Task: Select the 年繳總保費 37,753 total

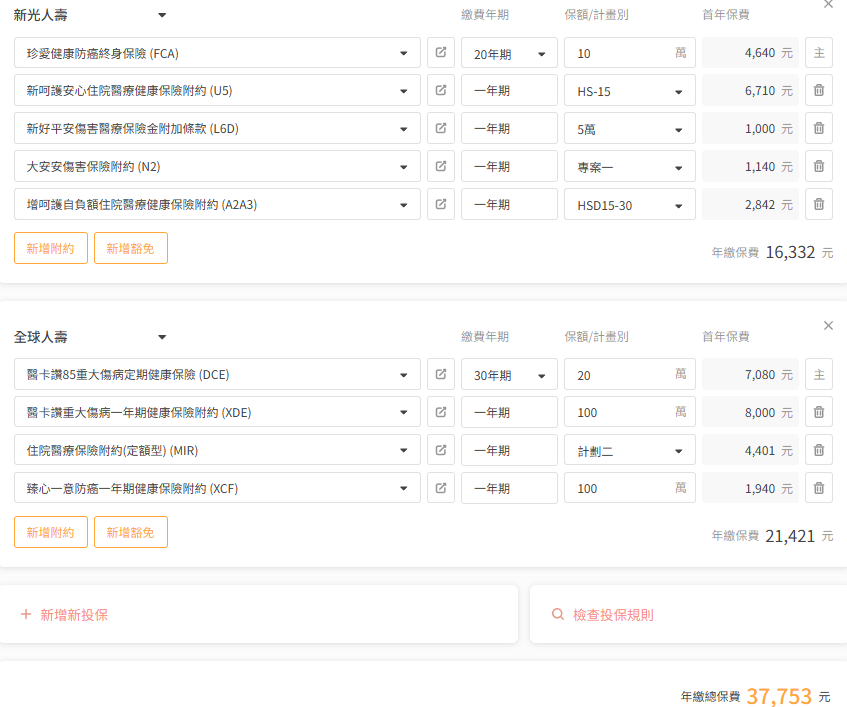Action: pos(779,696)
